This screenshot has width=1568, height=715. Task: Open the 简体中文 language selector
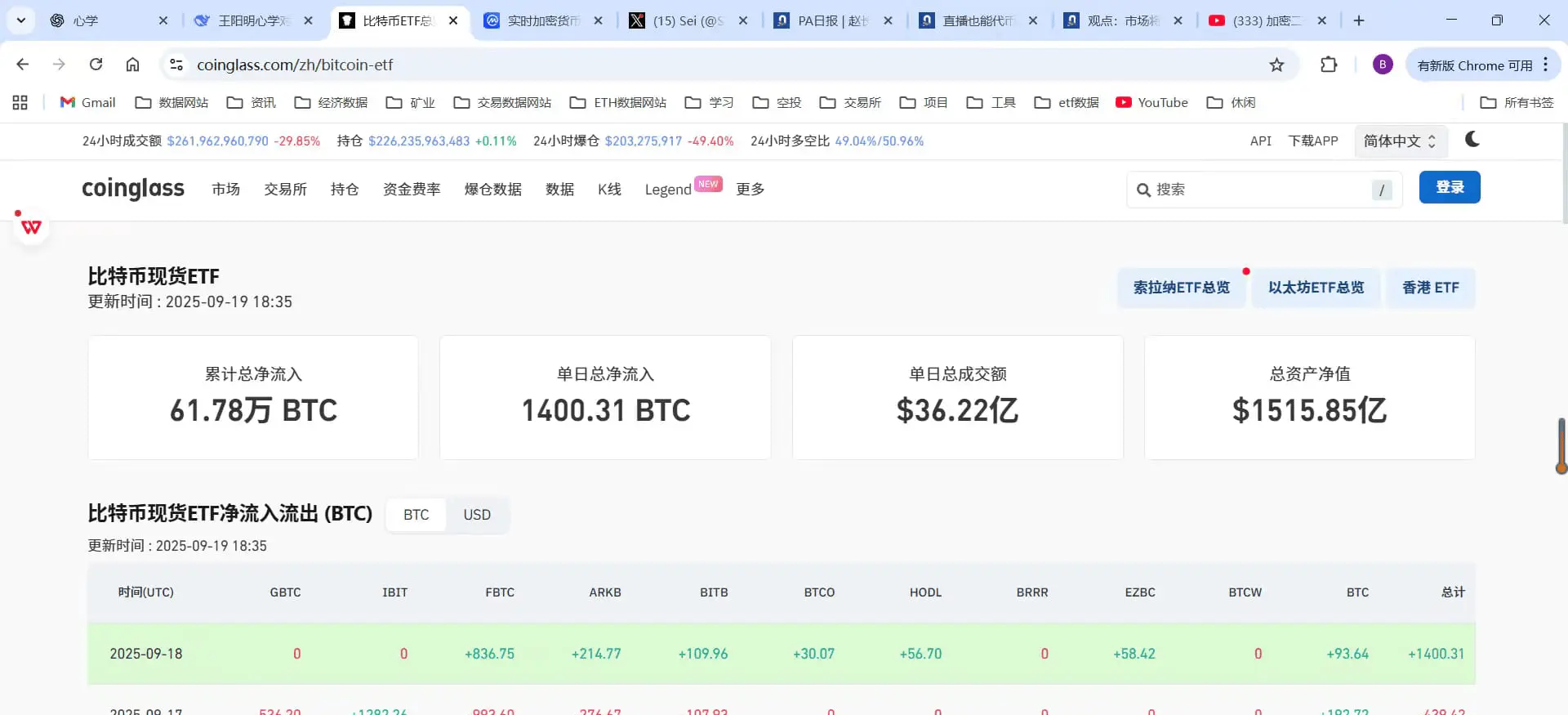[1401, 141]
